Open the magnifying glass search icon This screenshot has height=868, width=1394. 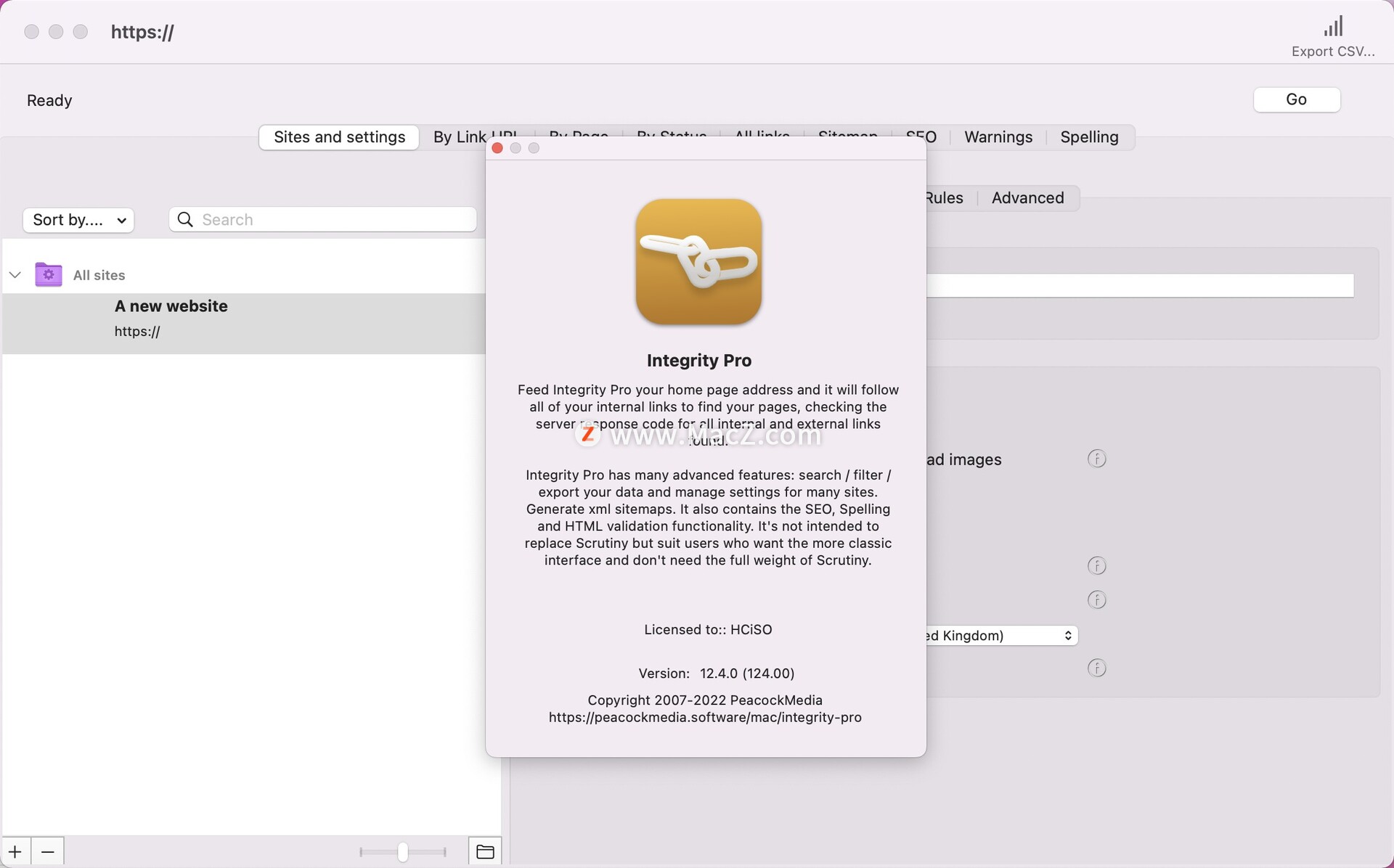[185, 219]
